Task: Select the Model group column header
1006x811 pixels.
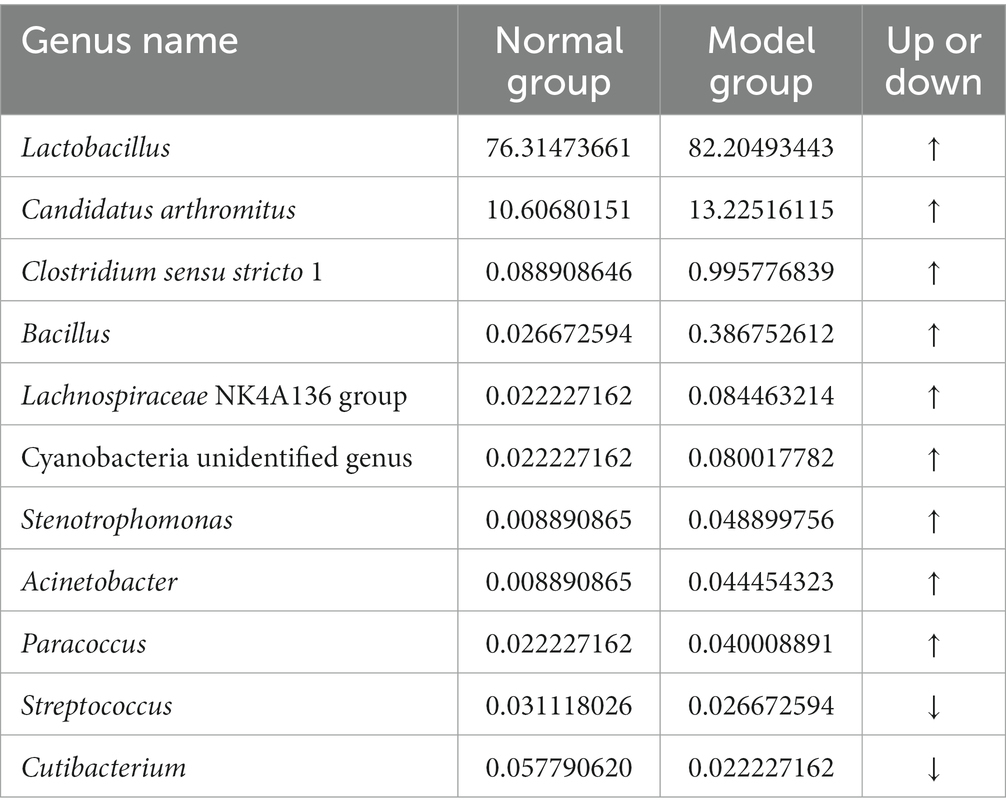Action: (x=761, y=60)
